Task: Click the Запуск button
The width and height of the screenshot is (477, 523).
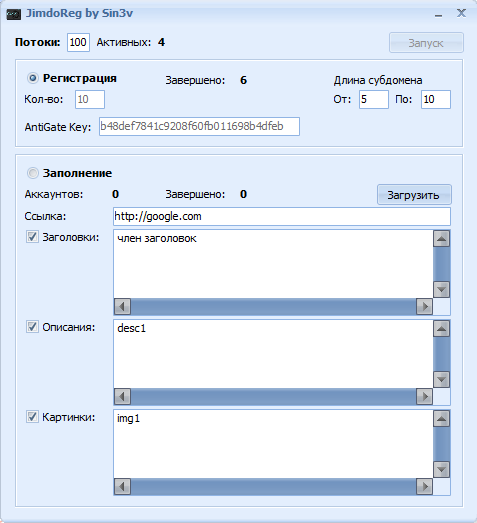Action: pos(426,43)
